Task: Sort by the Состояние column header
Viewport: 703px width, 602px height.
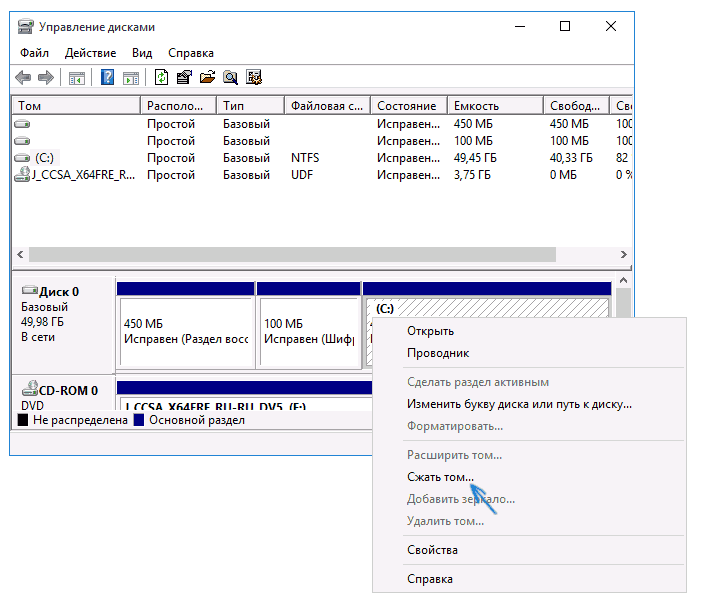Action: [x=409, y=106]
